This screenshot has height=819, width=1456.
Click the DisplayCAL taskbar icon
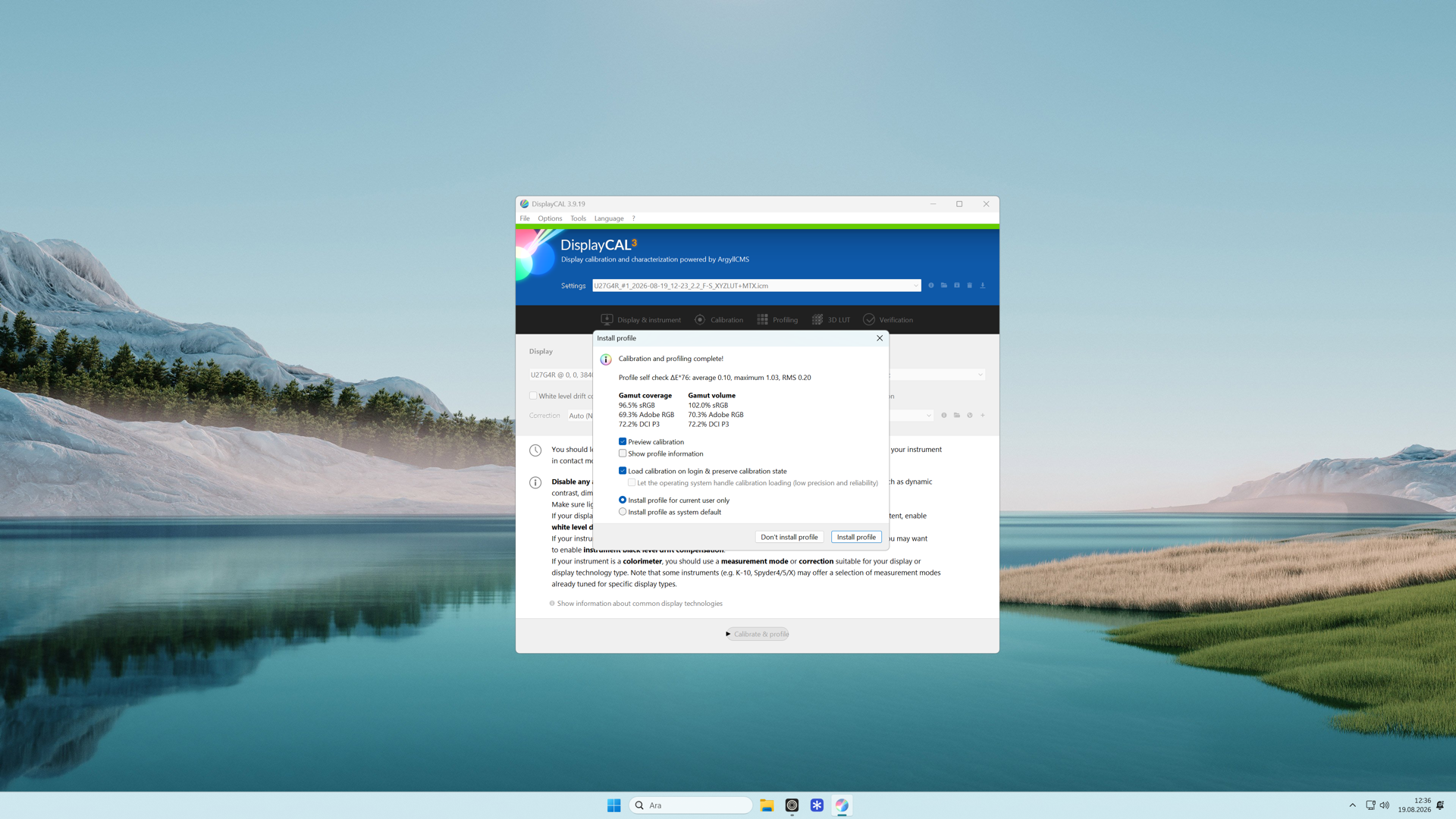point(842,805)
